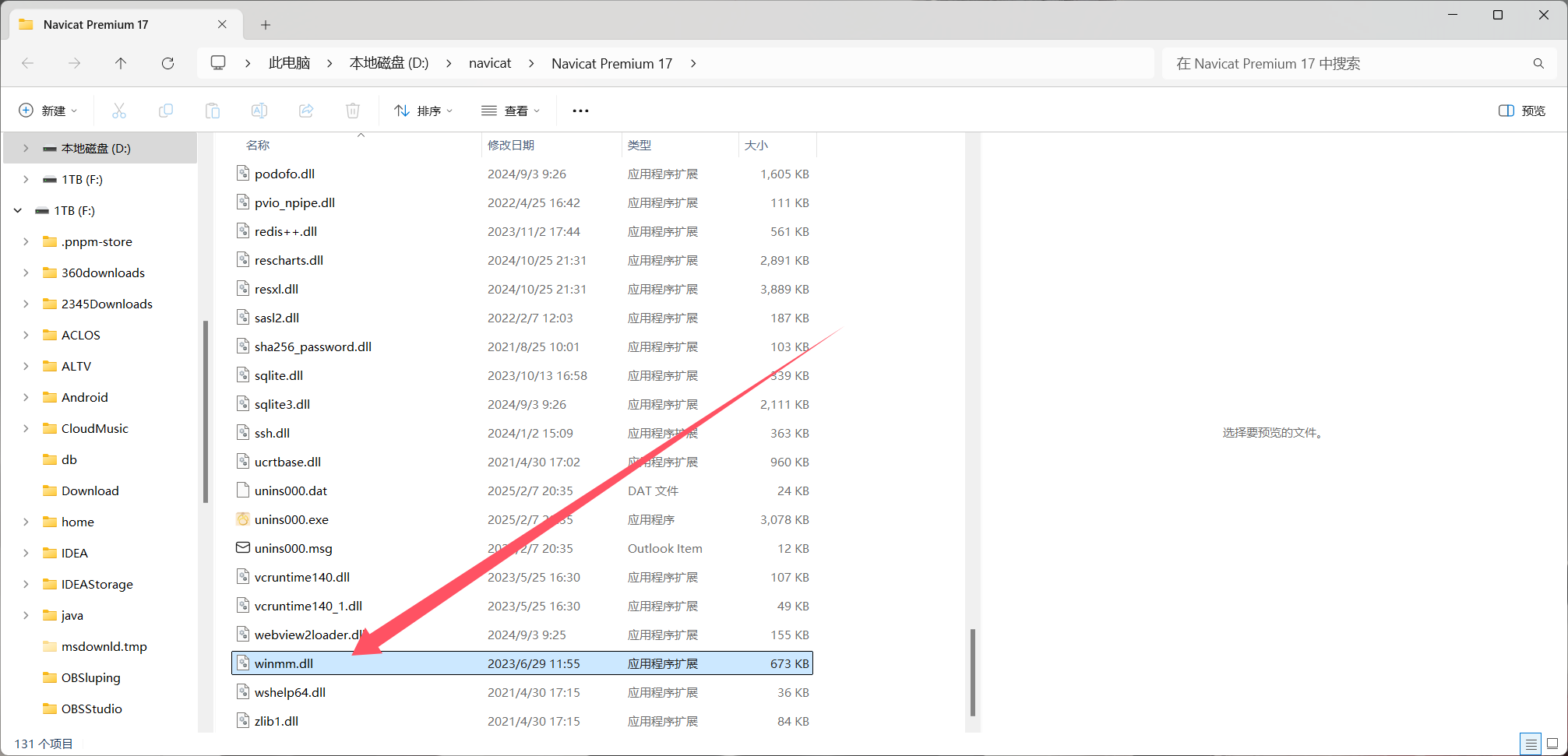
Task: Click the navicat breadcrumb
Action: [x=490, y=63]
